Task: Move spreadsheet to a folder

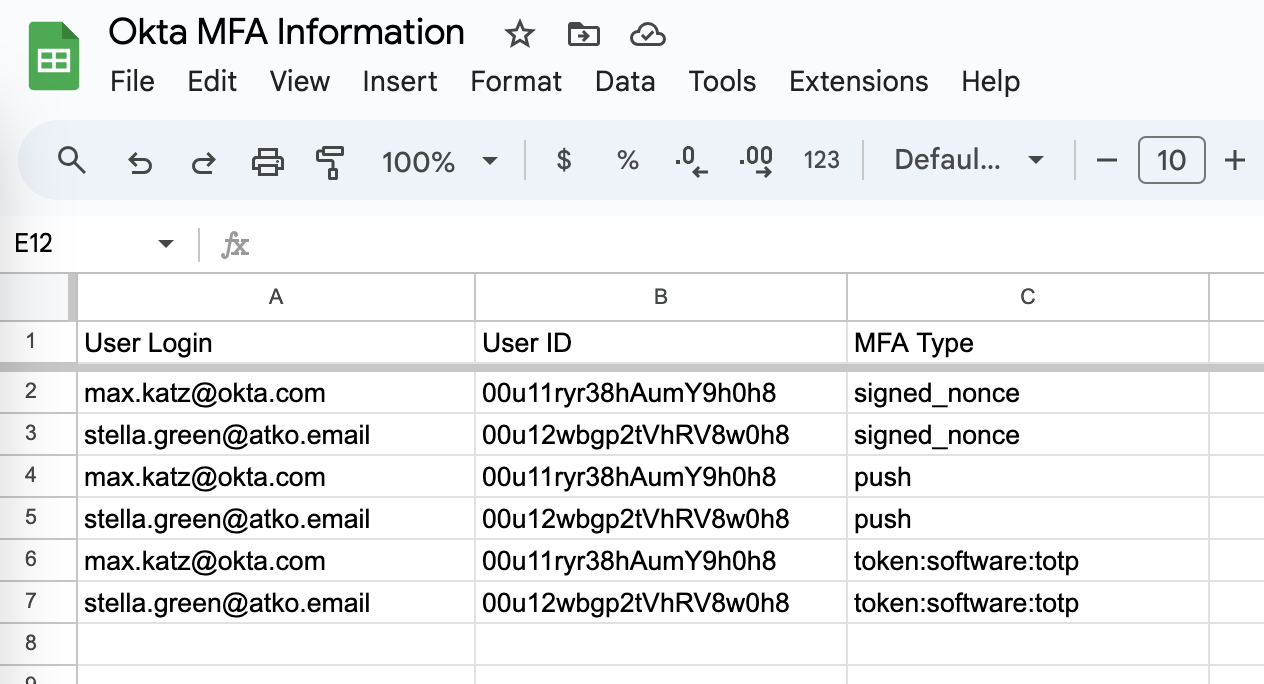Action: click(x=583, y=34)
